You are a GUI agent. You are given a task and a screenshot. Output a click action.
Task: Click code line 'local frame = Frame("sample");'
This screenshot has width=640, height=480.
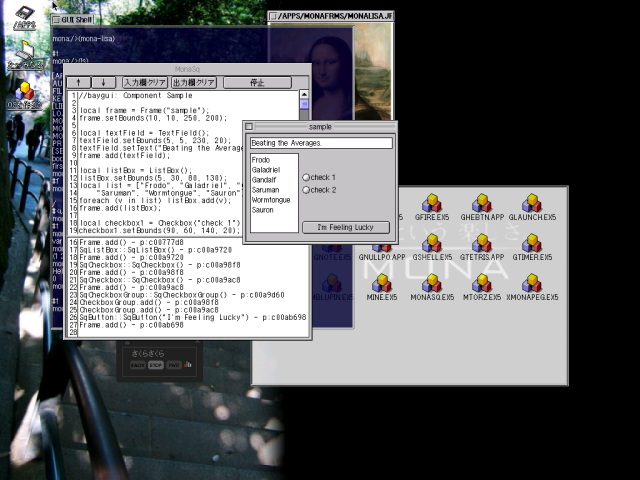[144, 111]
